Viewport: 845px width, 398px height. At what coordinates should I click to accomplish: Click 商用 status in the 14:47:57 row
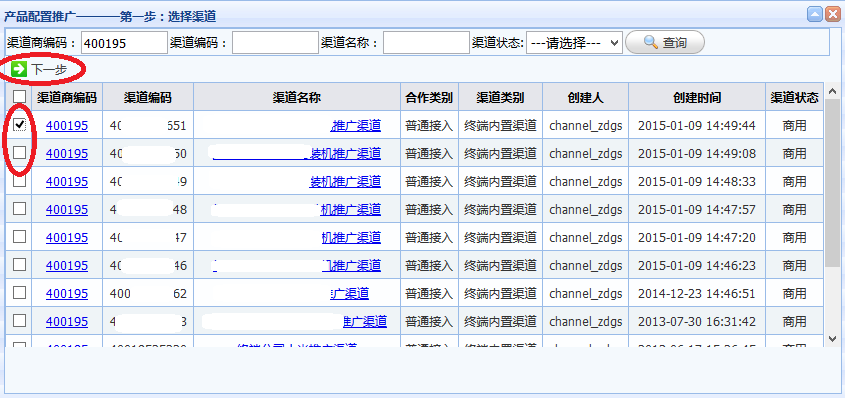point(794,209)
